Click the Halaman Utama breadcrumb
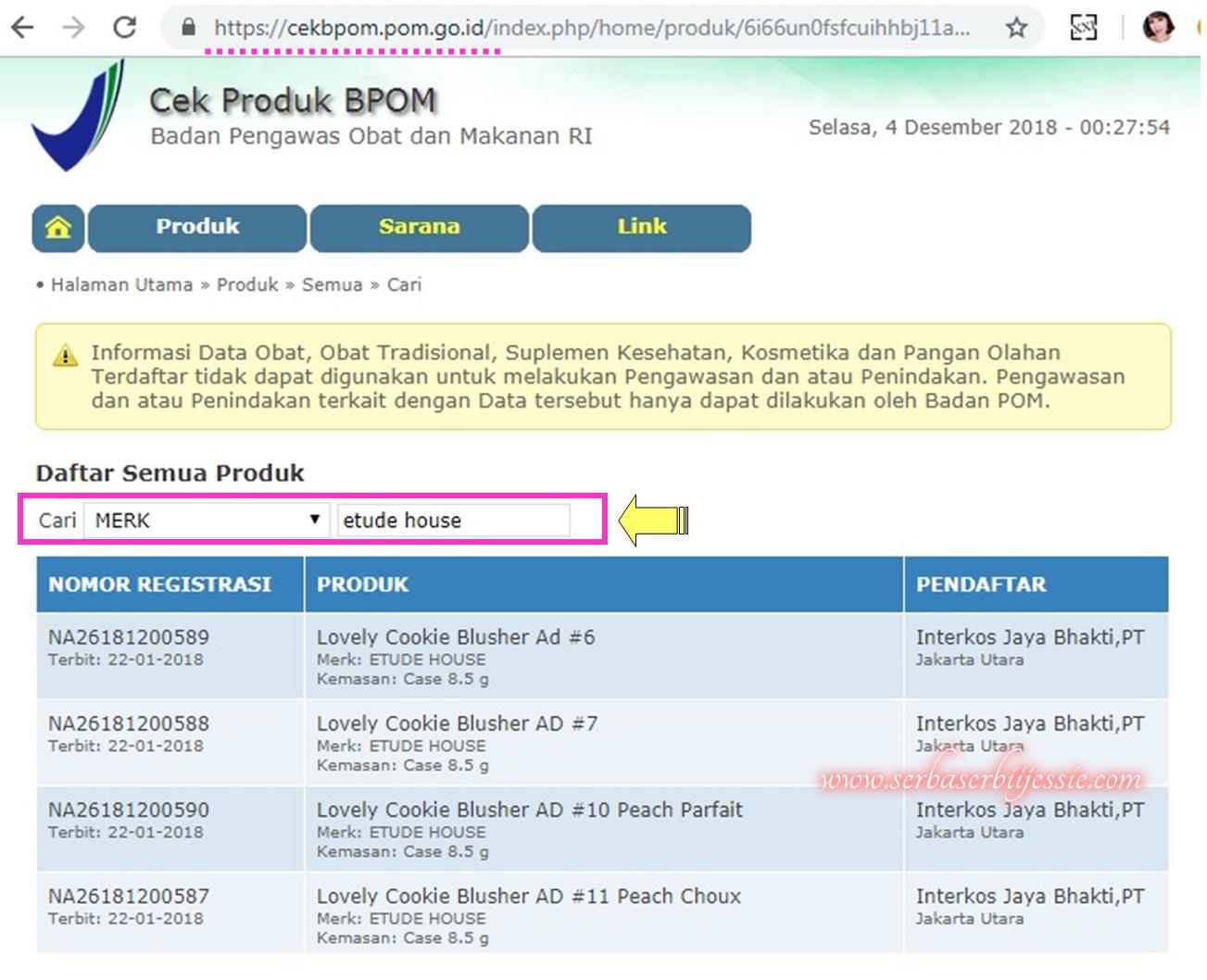The width and height of the screenshot is (1207, 980). point(121,284)
